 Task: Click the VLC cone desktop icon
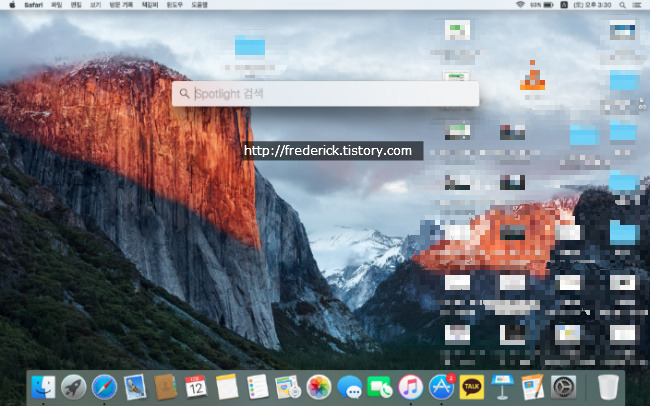(x=532, y=75)
